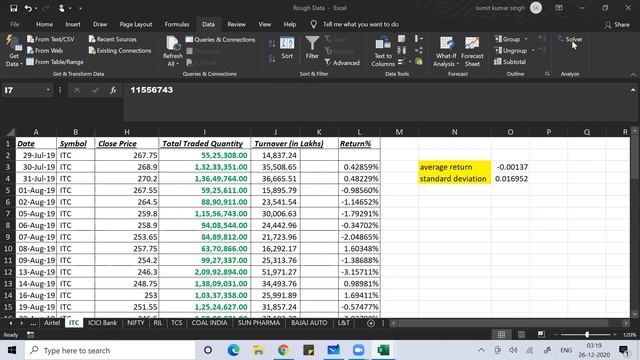The height and width of the screenshot is (360, 640).
Task: Click the Relationships icon
Action: (419, 50)
